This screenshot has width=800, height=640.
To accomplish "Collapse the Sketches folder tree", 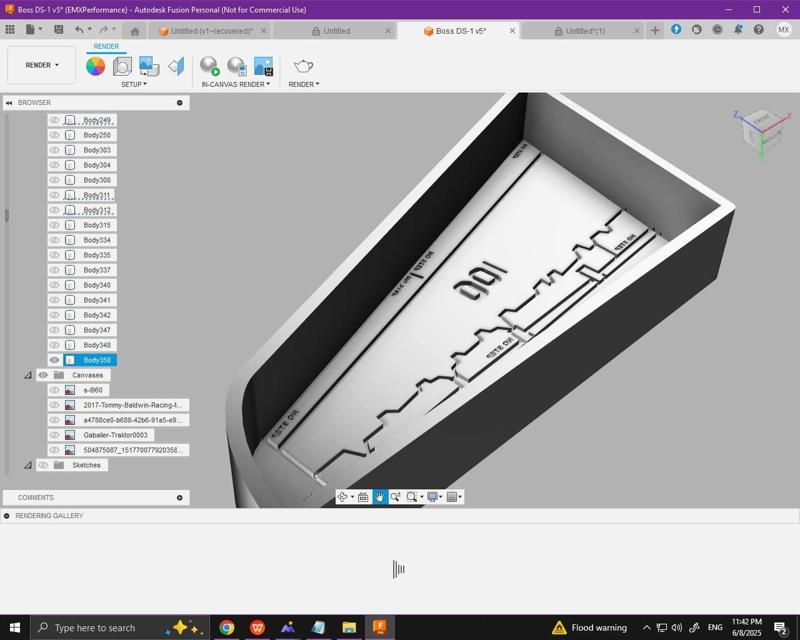I will pyautogui.click(x=28, y=465).
